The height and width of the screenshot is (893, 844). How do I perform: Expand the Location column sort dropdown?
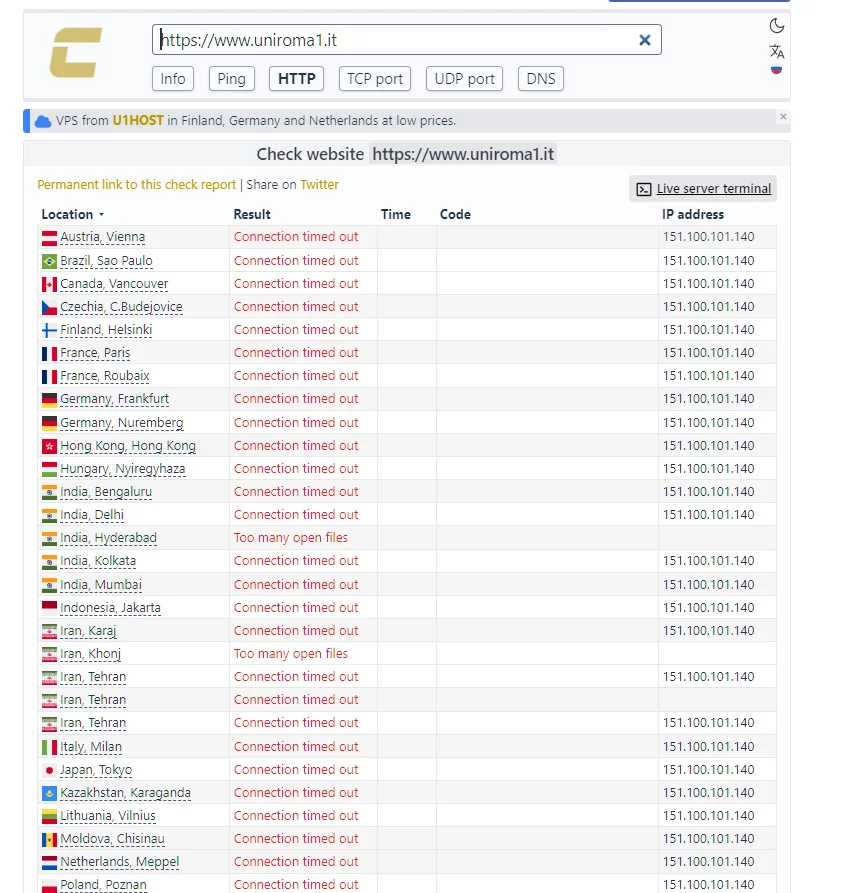click(x=101, y=215)
